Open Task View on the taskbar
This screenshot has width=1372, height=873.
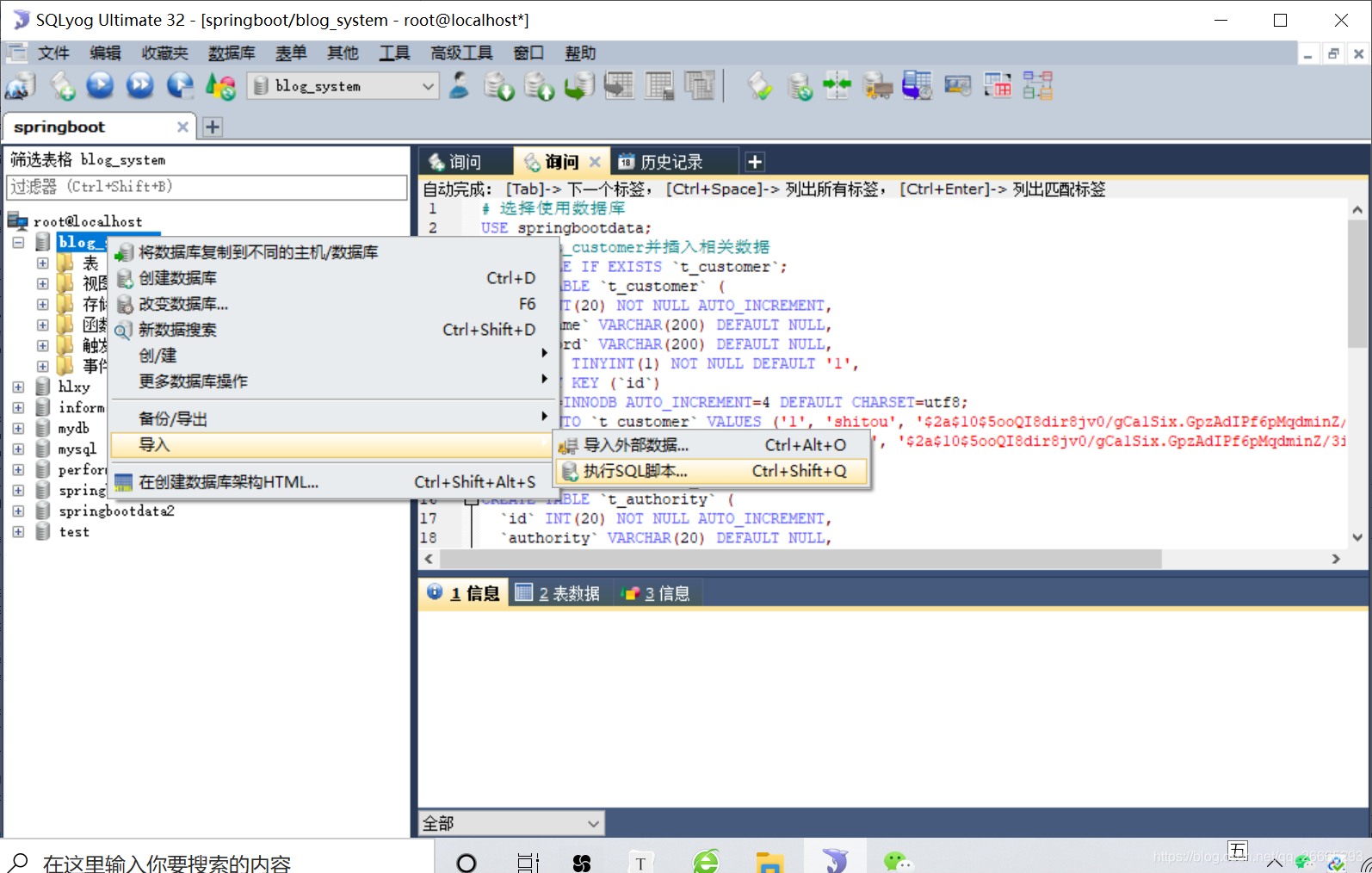(x=528, y=862)
